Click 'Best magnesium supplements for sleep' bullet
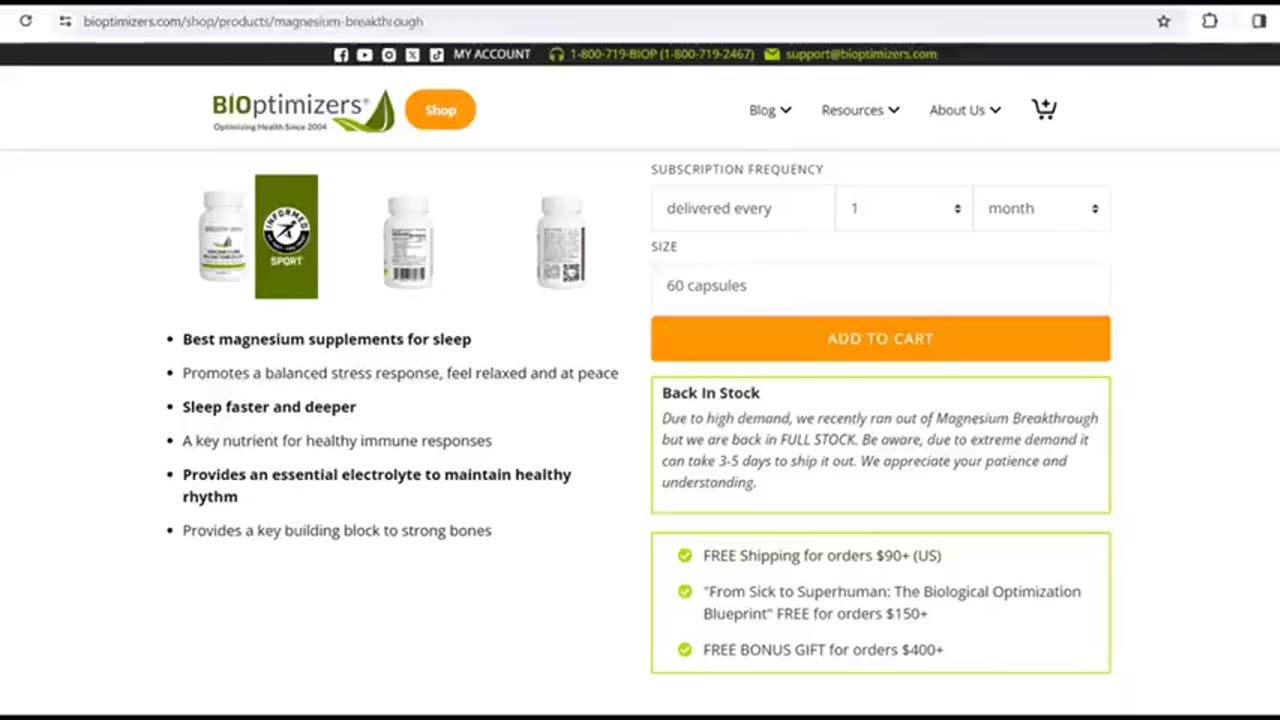Image resolution: width=1280 pixels, height=720 pixels. [327, 339]
